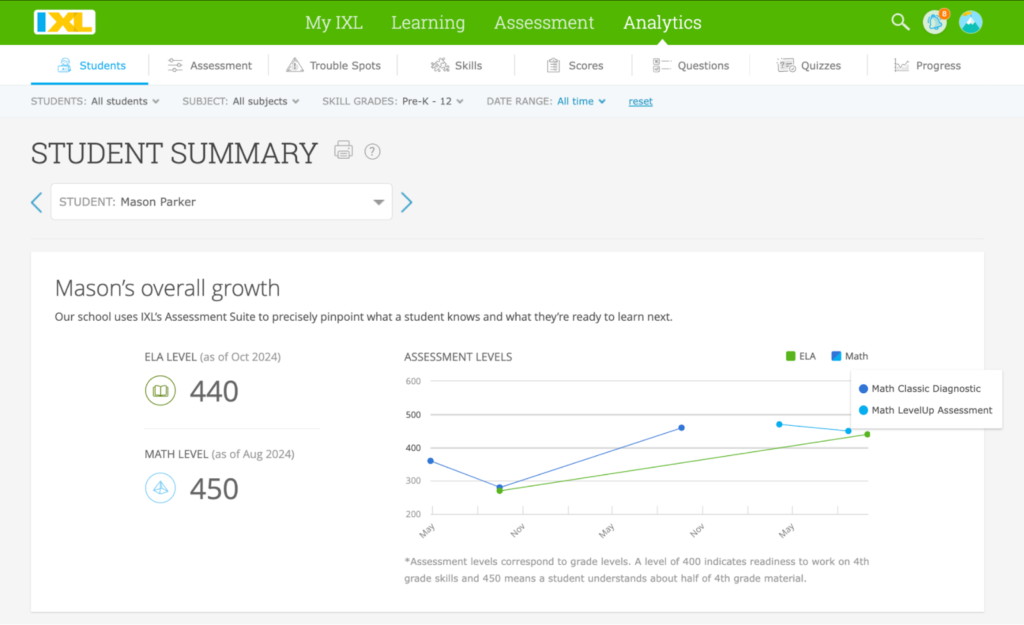Image resolution: width=1024 pixels, height=625 pixels.
Task: Switch to the Scores tab
Action: [575, 65]
